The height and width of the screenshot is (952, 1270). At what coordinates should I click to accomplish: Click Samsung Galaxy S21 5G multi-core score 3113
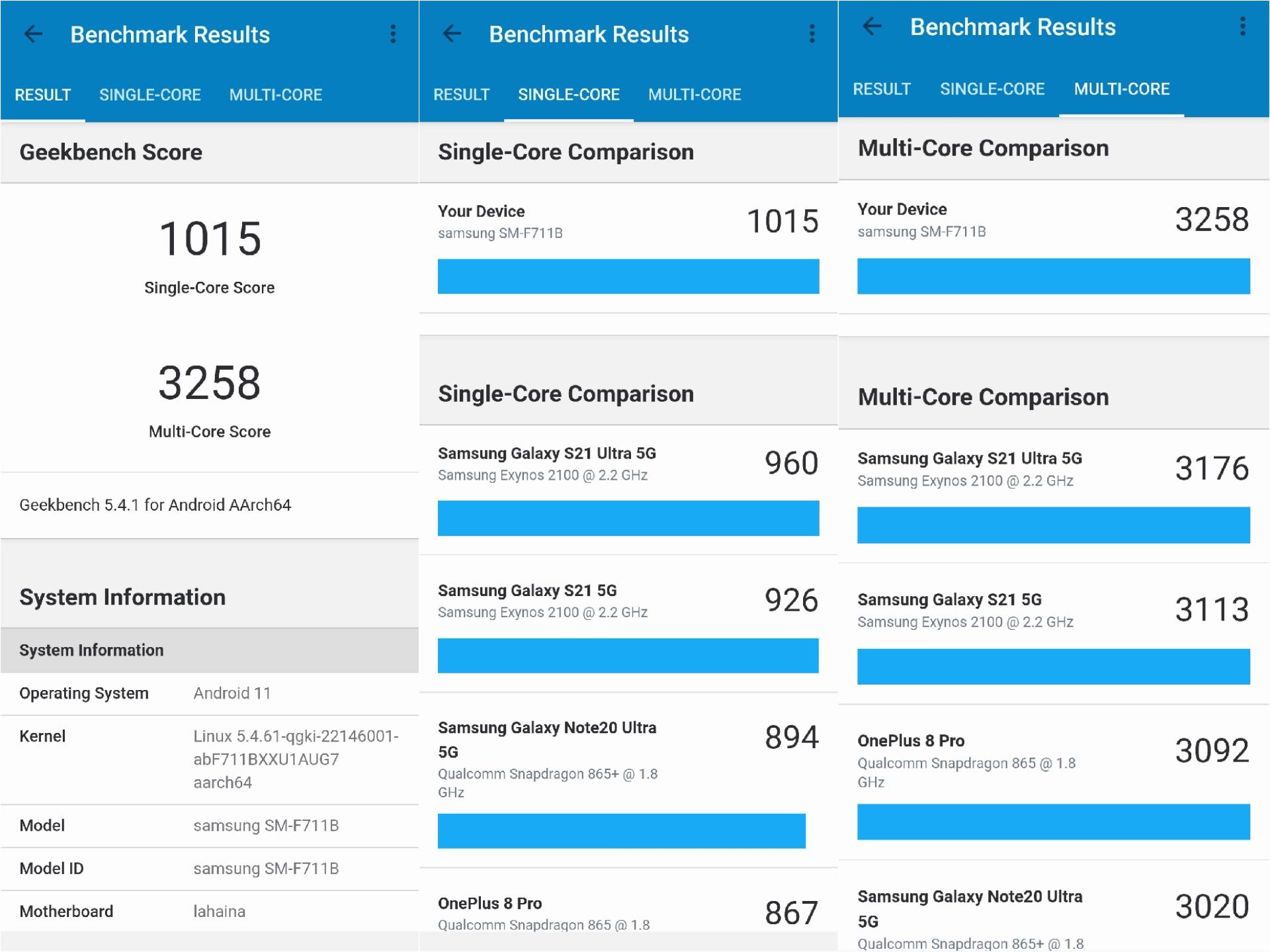1212,609
